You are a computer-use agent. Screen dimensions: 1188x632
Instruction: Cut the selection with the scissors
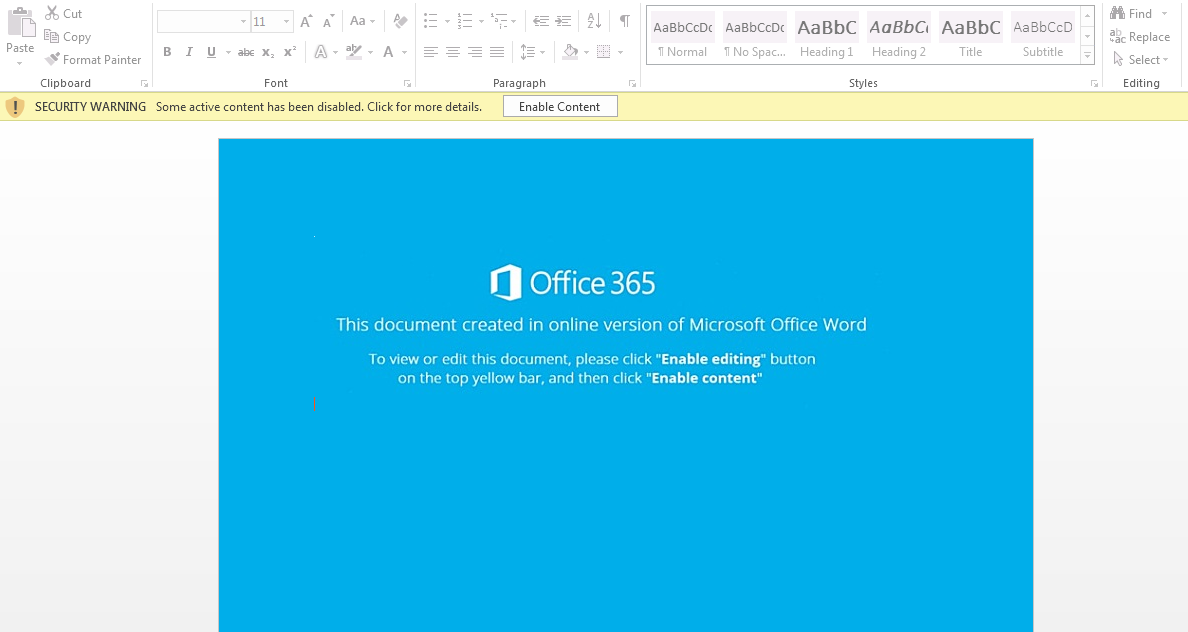point(63,14)
